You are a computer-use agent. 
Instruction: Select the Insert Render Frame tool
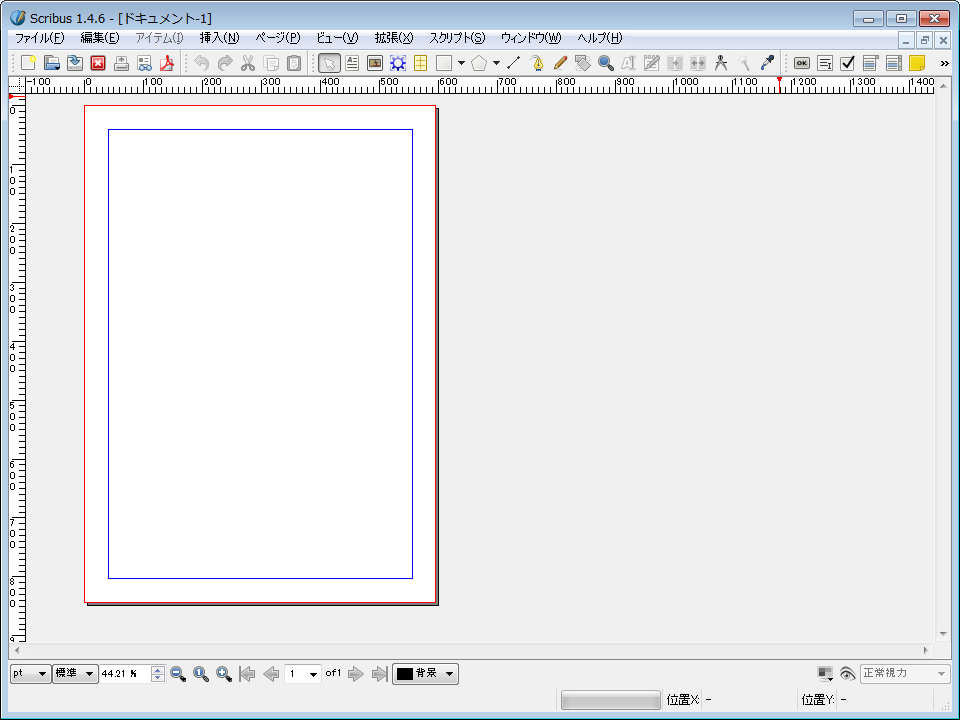[x=398, y=63]
